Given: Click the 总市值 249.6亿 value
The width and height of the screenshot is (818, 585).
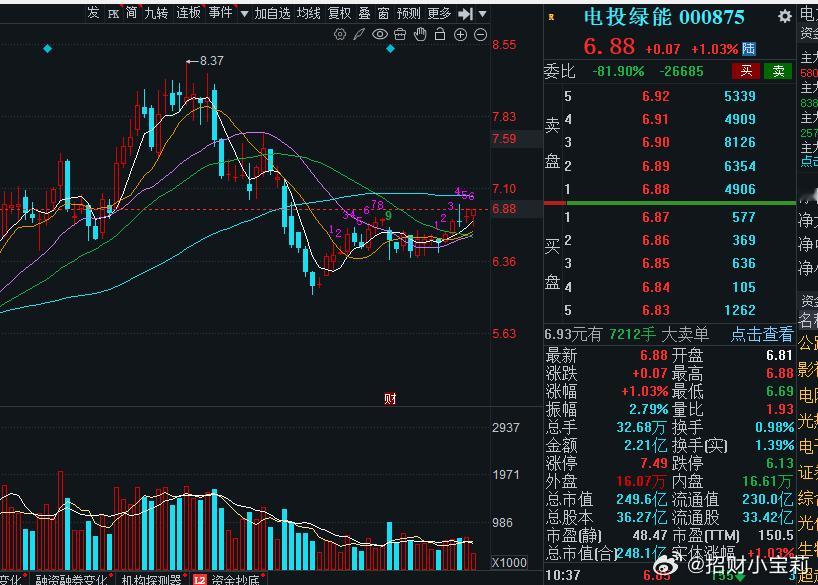Looking at the screenshot, I should point(641,499).
